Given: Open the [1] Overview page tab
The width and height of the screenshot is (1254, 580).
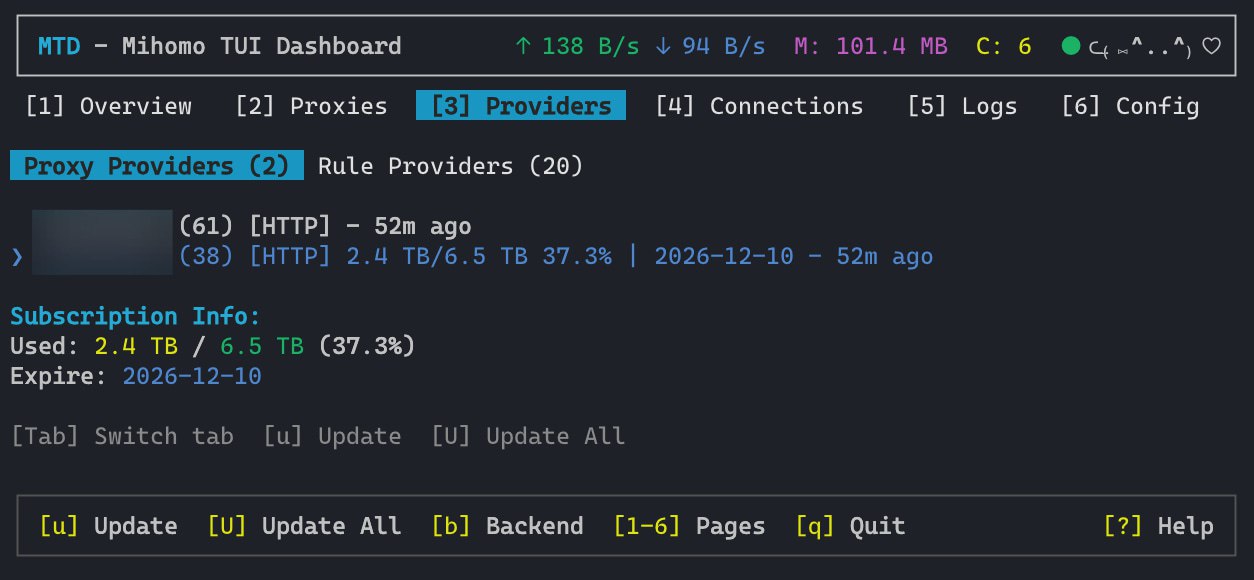Looking at the screenshot, I should (108, 106).
